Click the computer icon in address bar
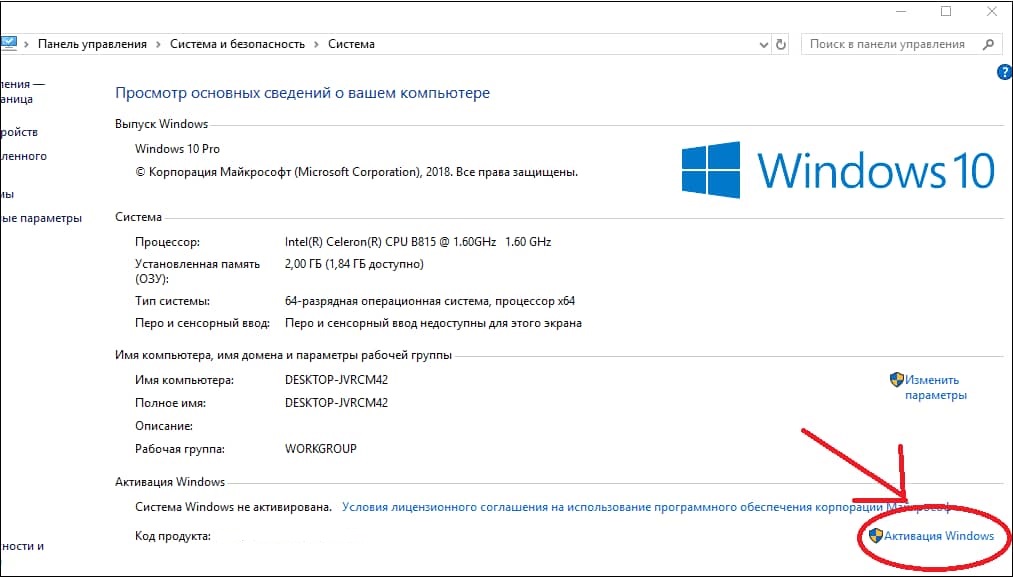 [8, 44]
